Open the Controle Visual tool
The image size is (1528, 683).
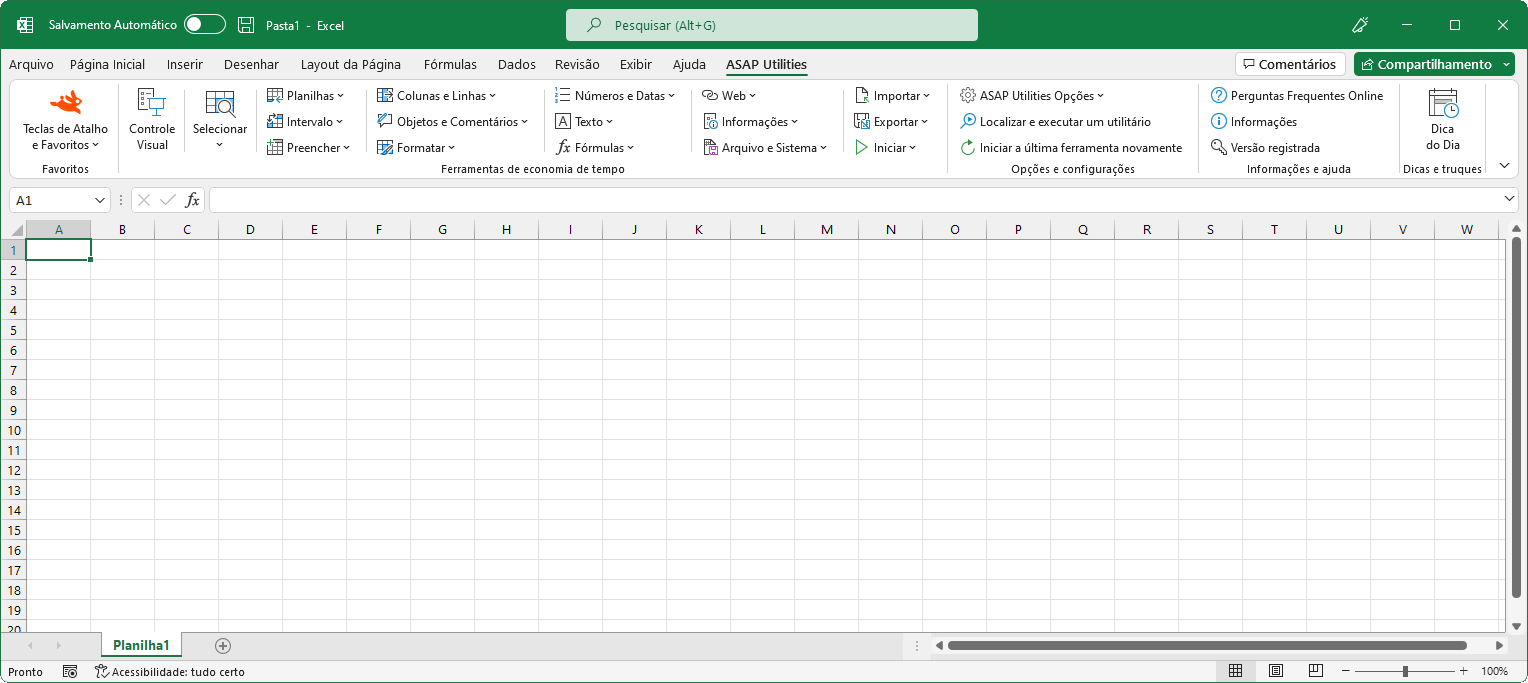point(151,120)
